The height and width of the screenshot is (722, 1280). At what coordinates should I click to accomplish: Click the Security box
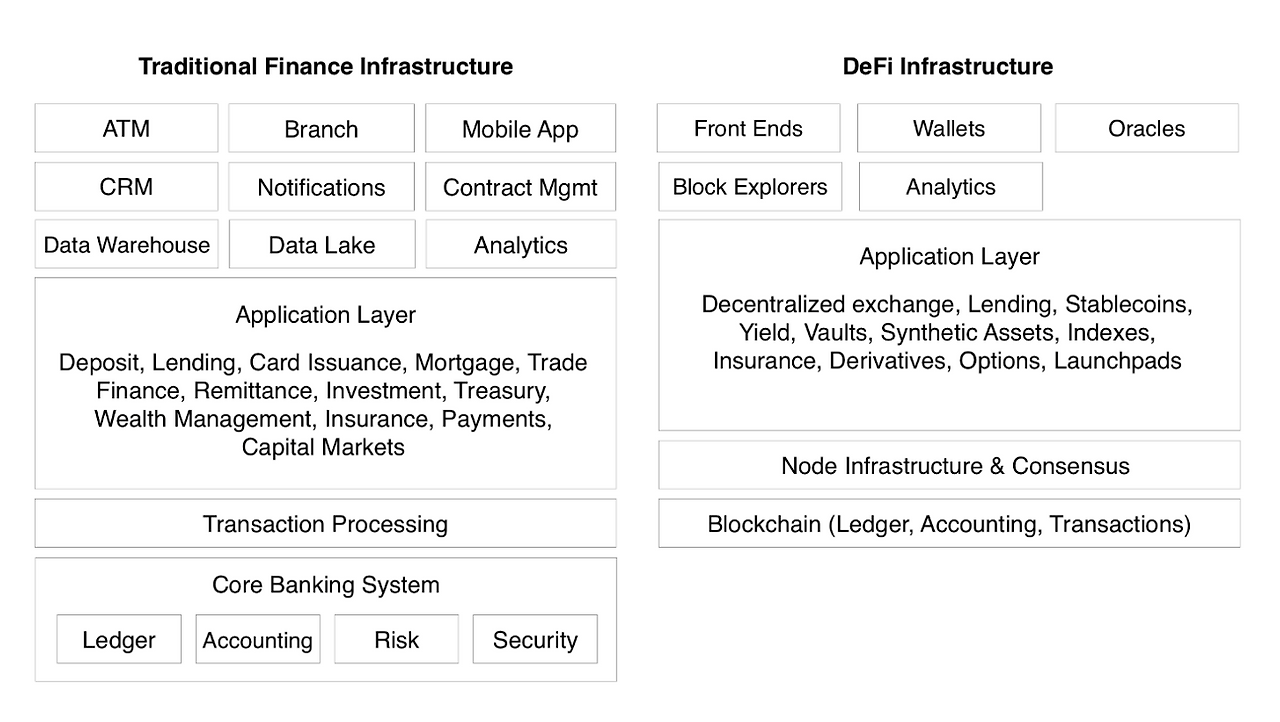pyautogui.click(x=535, y=640)
